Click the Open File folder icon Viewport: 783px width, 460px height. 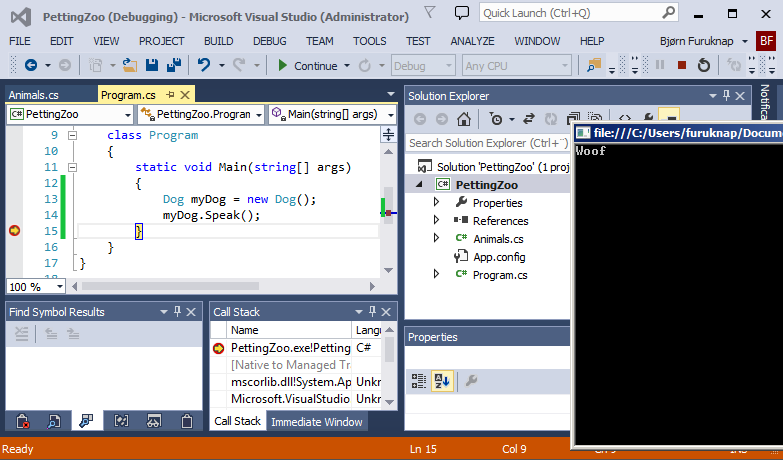(130, 65)
